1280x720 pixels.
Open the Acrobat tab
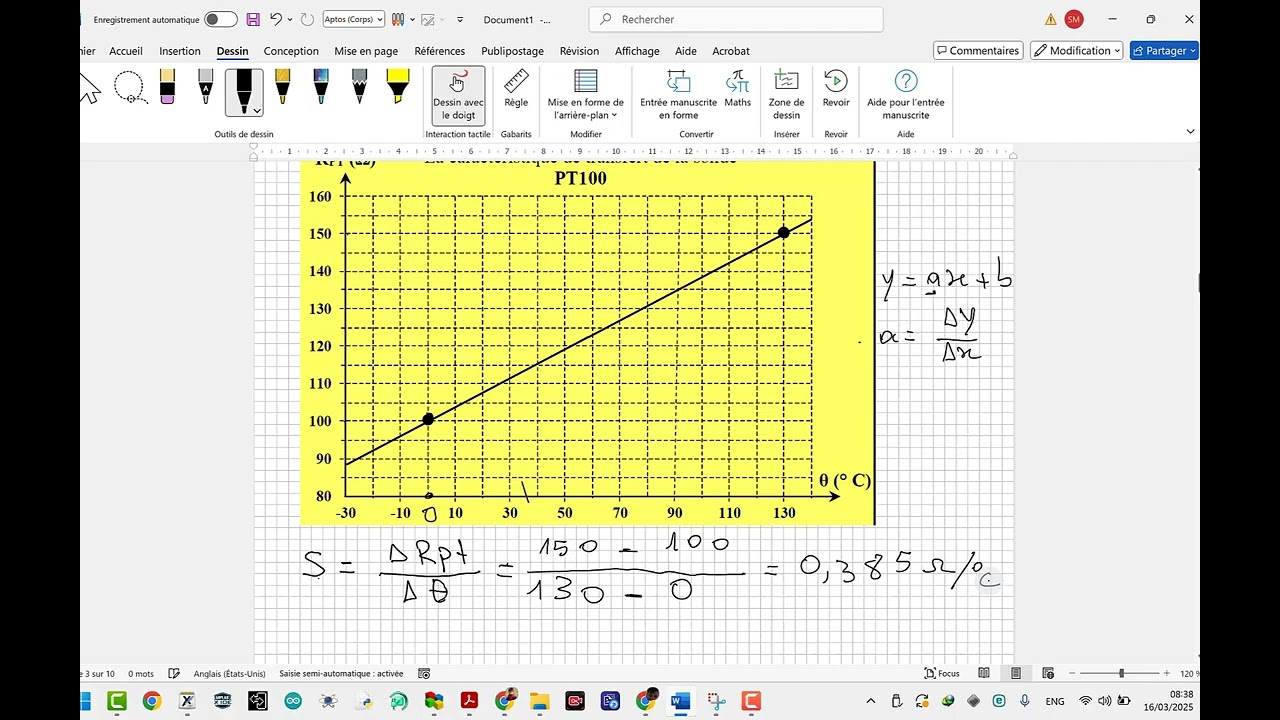731,51
